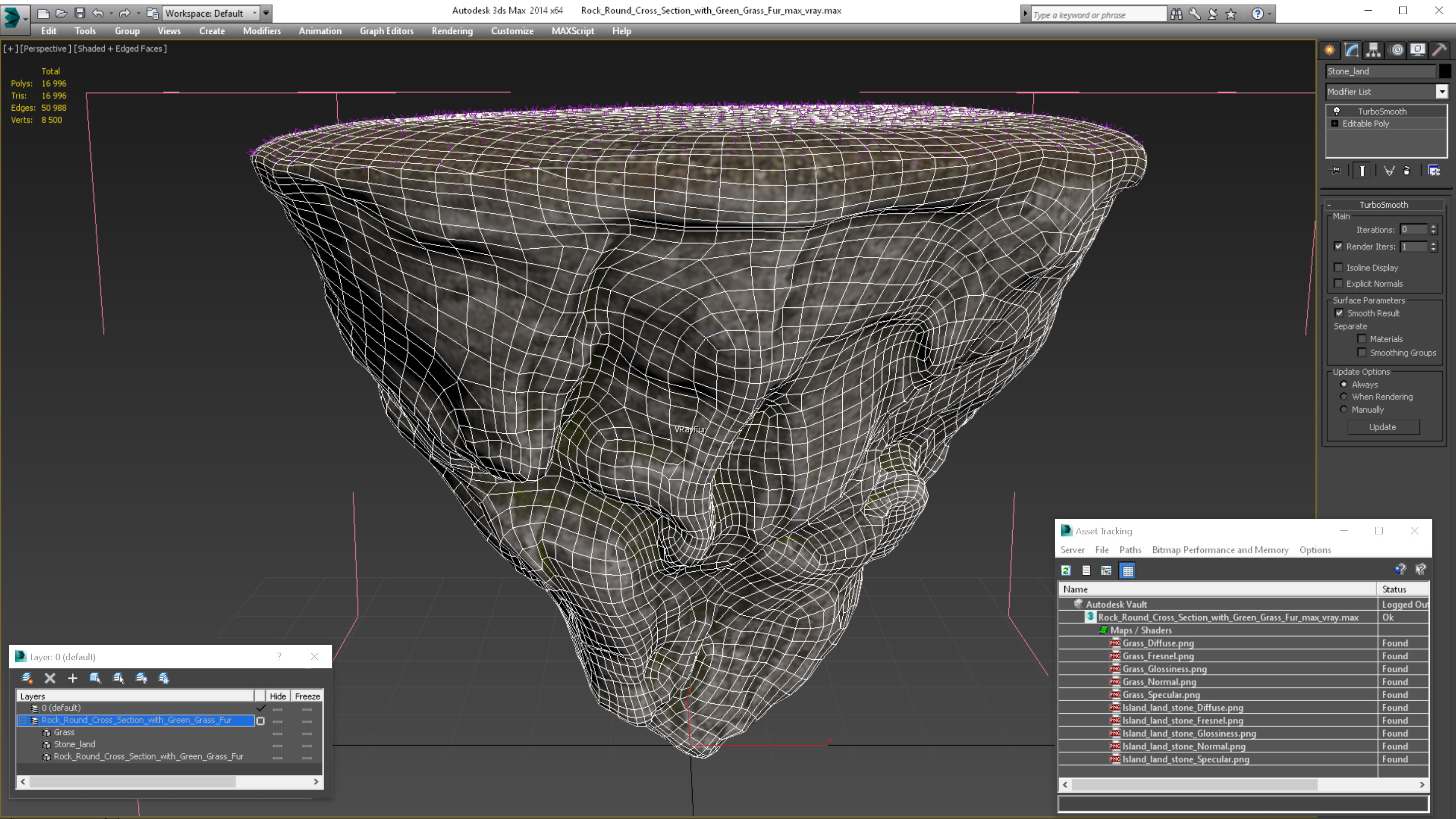The height and width of the screenshot is (819, 1456).
Task: Toggle the TurboSmooth lightbulb visibility icon
Action: click(1337, 111)
